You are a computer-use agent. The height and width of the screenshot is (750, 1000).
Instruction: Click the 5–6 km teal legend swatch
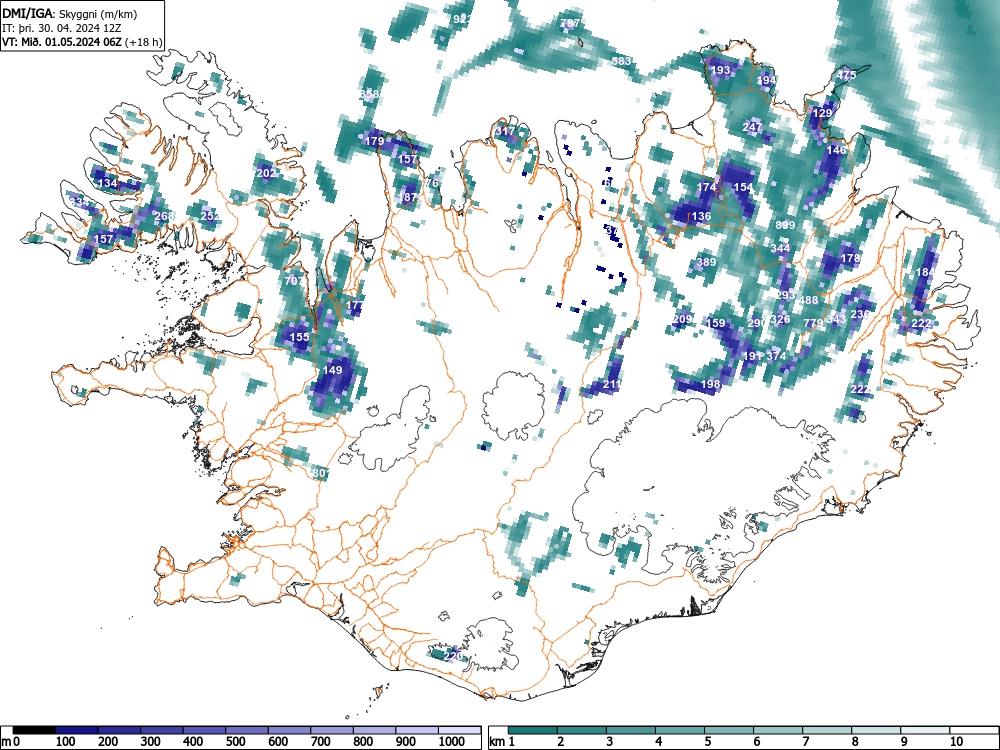click(729, 730)
